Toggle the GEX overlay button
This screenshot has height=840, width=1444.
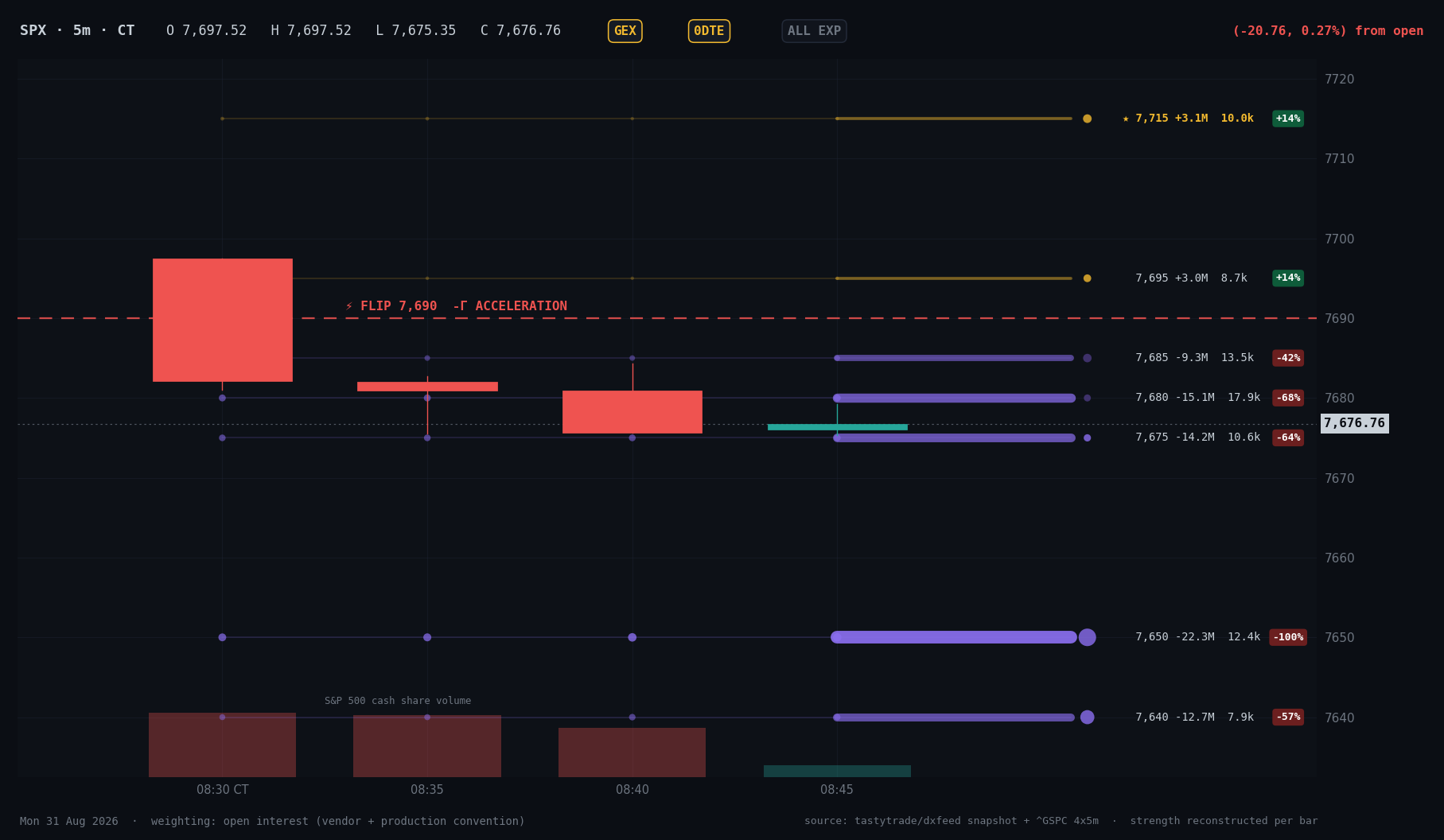pos(625,31)
